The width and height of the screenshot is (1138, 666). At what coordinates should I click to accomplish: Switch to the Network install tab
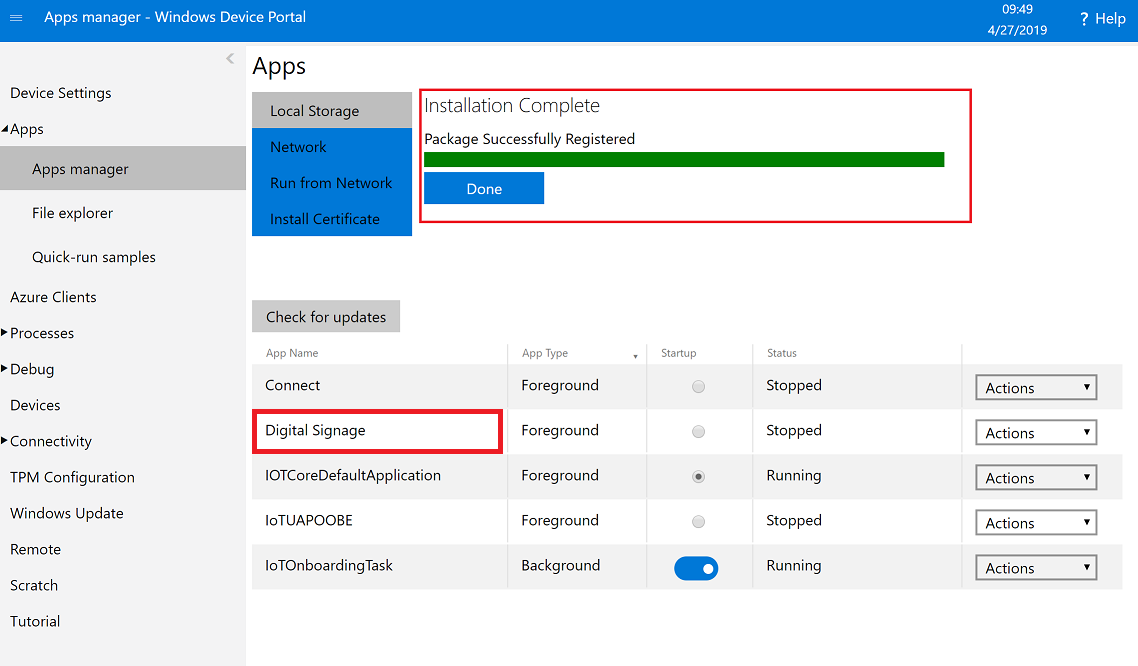[331, 147]
